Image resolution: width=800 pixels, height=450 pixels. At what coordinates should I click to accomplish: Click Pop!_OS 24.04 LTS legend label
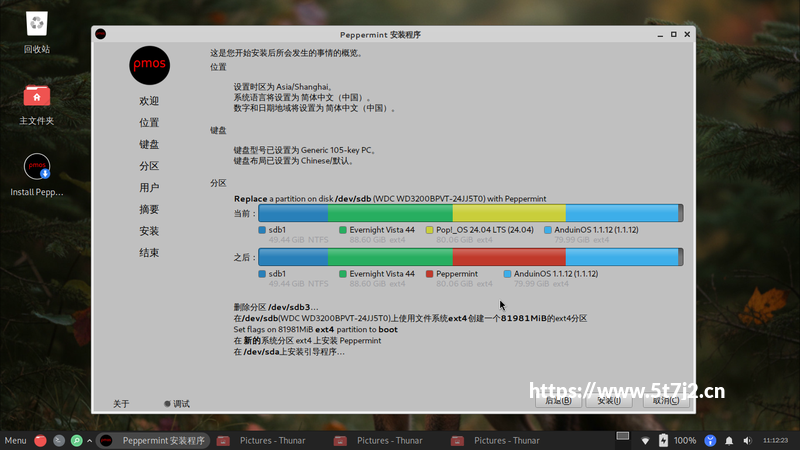click(x=485, y=230)
